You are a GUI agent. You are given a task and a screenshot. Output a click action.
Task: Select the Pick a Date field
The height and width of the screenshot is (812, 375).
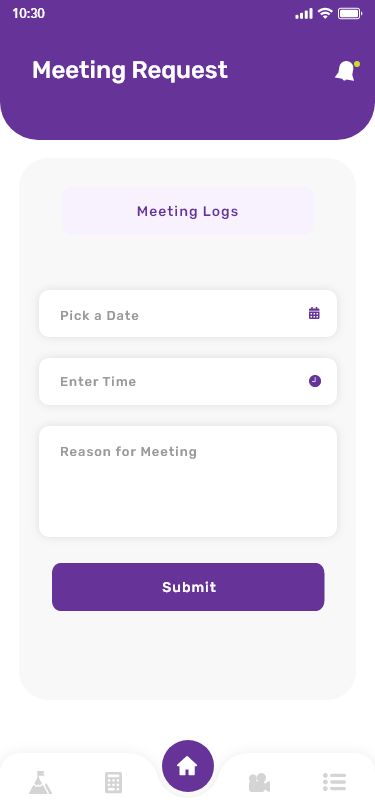point(188,313)
